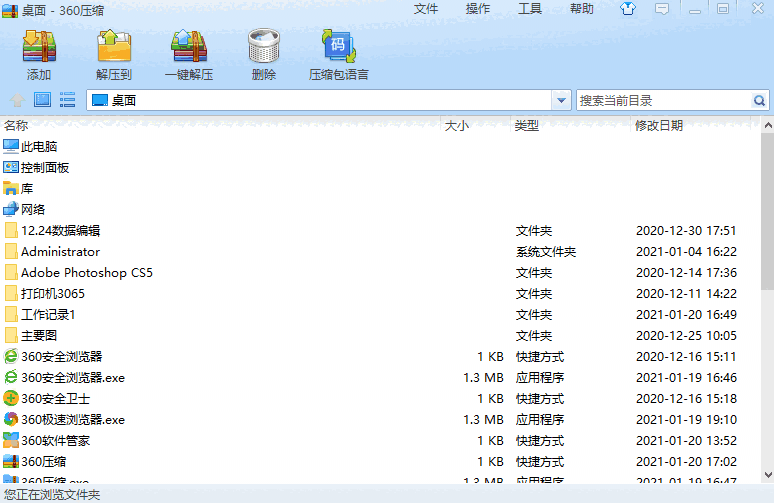774x503 pixels.
Task: Select the Administrator folder icon
Action: click(x=11, y=251)
